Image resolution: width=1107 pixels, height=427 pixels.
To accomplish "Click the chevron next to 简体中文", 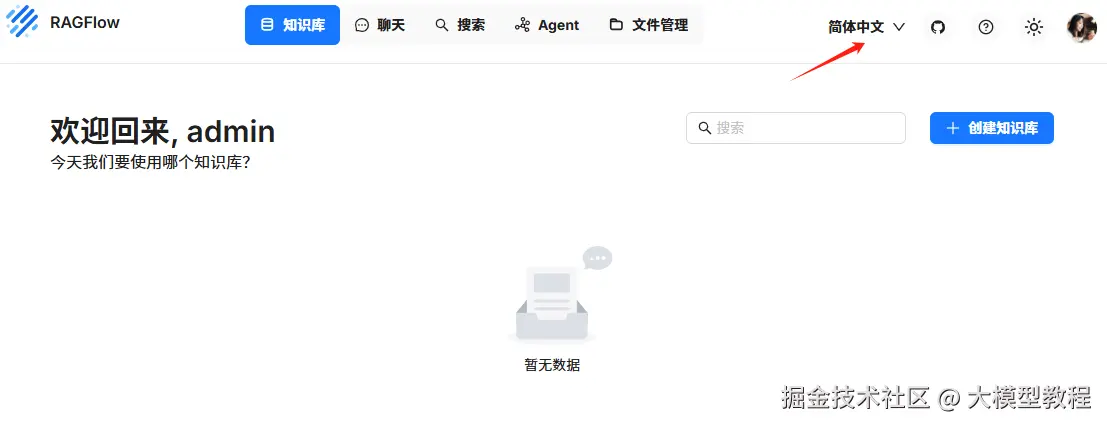I will (x=899, y=27).
